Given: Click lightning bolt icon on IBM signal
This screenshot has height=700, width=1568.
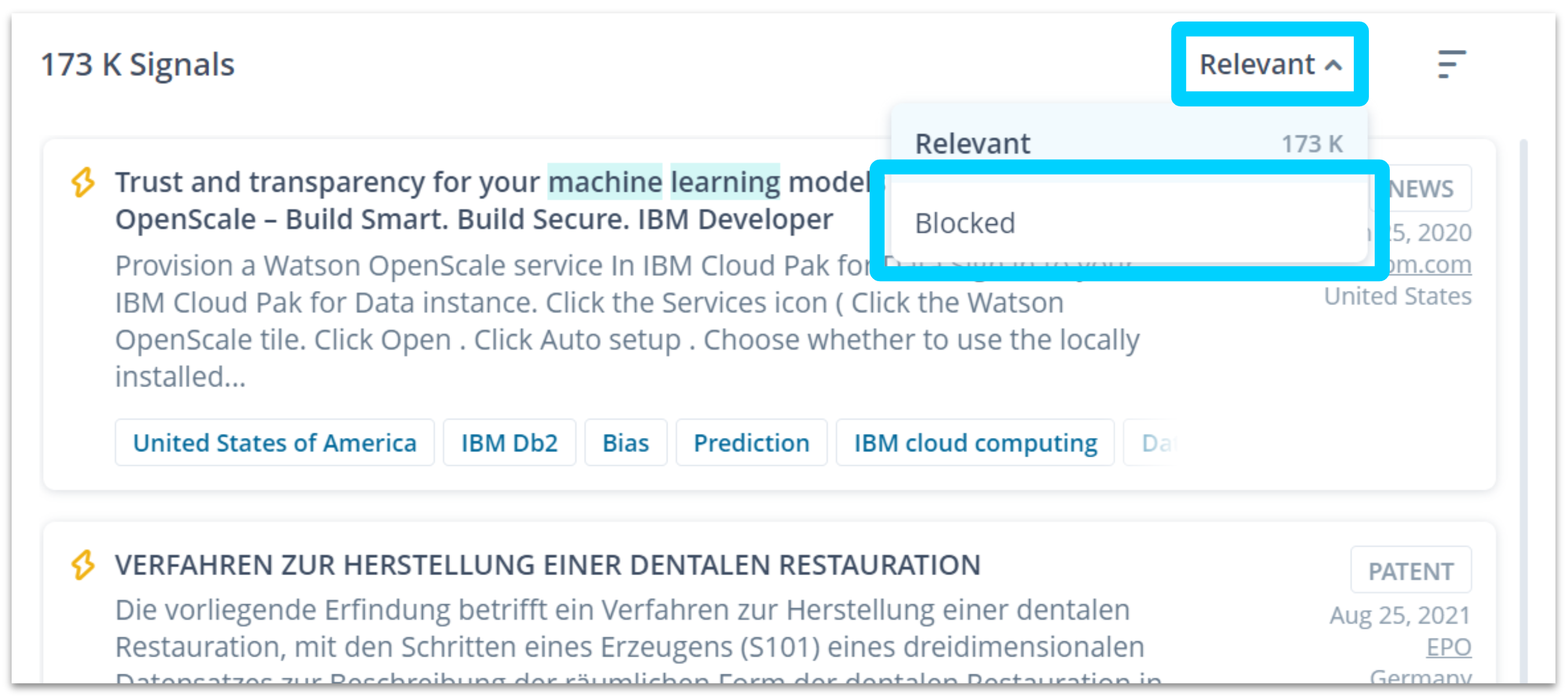Looking at the screenshot, I should (84, 182).
